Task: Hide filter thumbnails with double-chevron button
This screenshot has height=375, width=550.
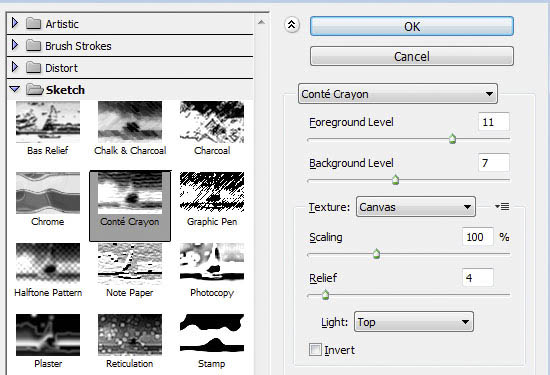Action: click(291, 25)
